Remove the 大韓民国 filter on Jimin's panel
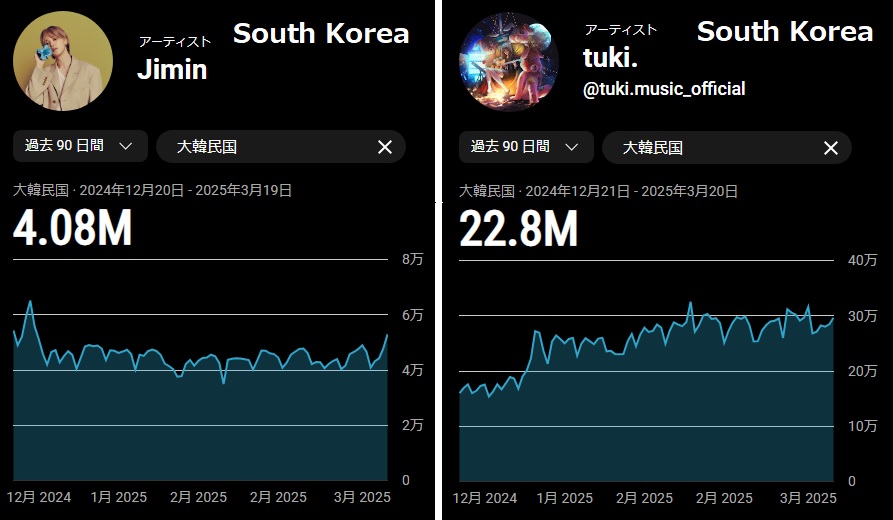 [385, 147]
